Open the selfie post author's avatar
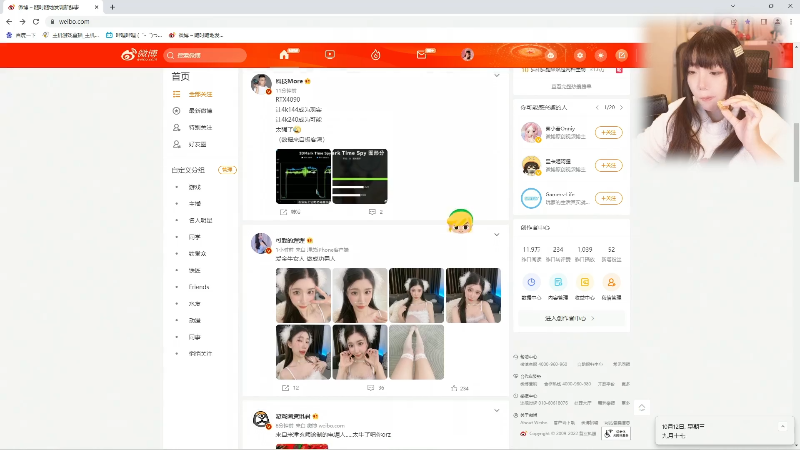800x450 pixels. (x=261, y=243)
